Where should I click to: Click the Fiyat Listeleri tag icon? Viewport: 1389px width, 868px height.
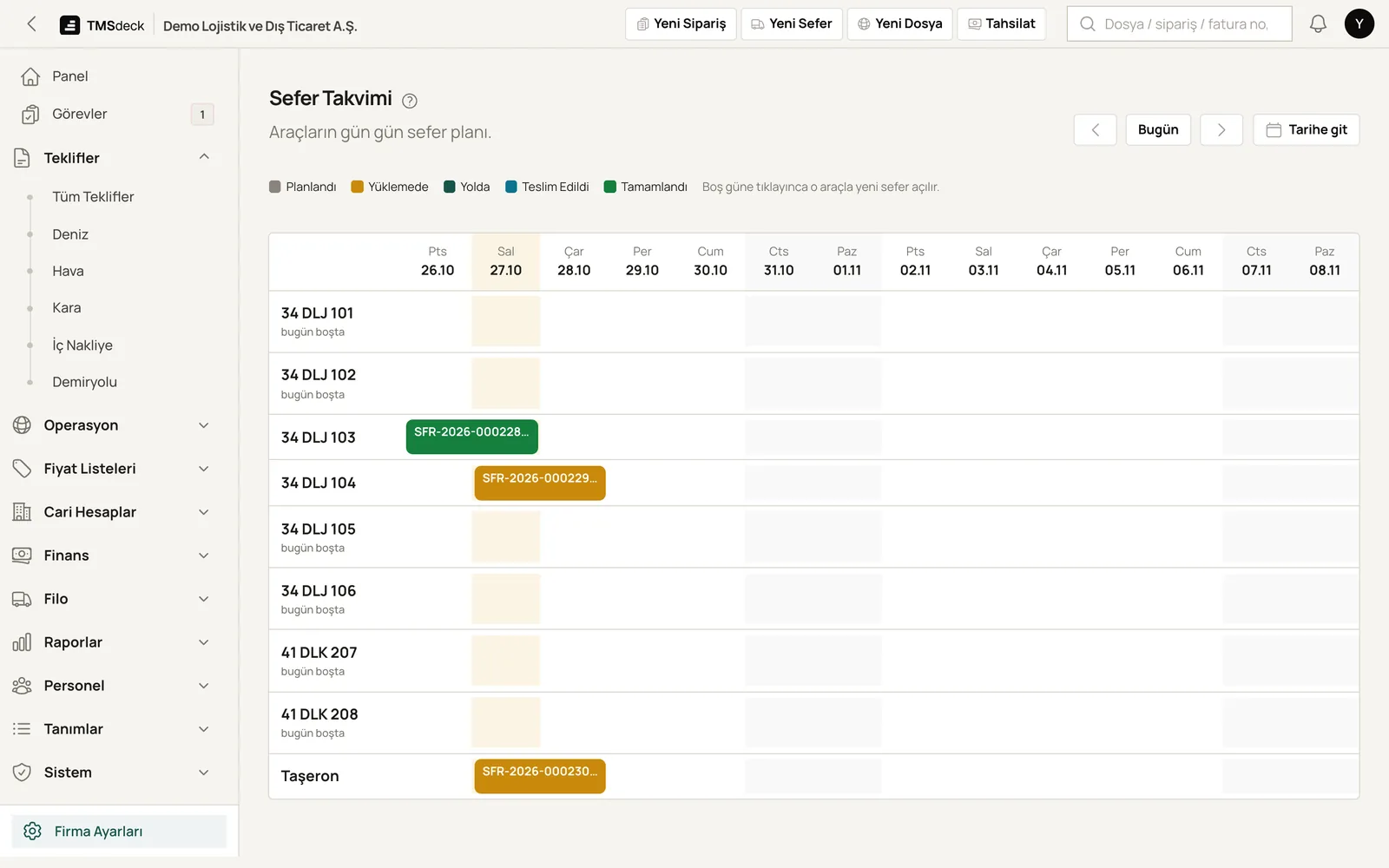[22, 469]
